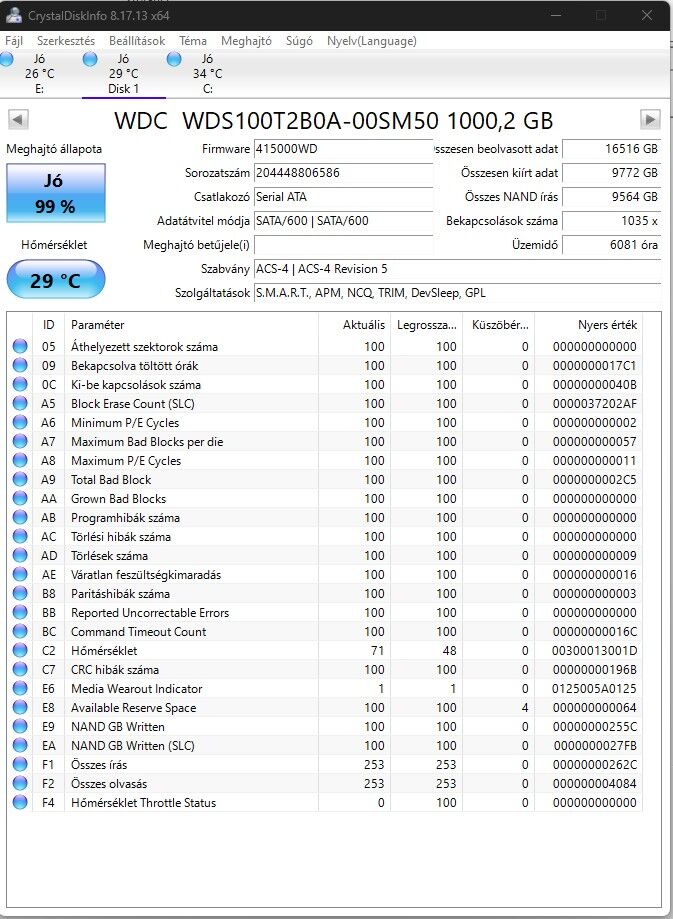The width and height of the screenshot is (673, 919).
Task: Click status icon for Áthelyezett szektorok száma
Action: (20, 346)
